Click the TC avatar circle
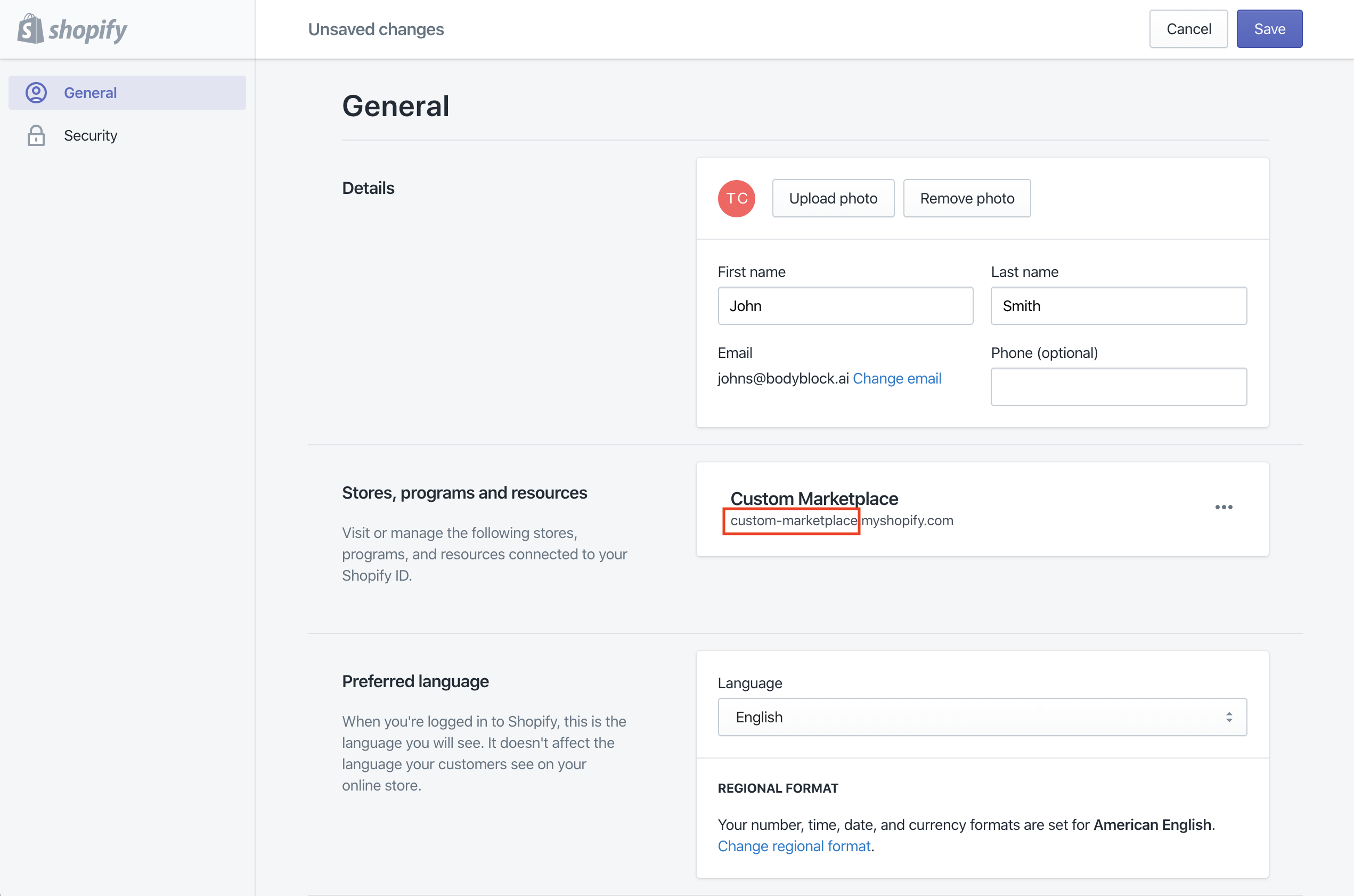The width and height of the screenshot is (1354, 896). coord(737,198)
